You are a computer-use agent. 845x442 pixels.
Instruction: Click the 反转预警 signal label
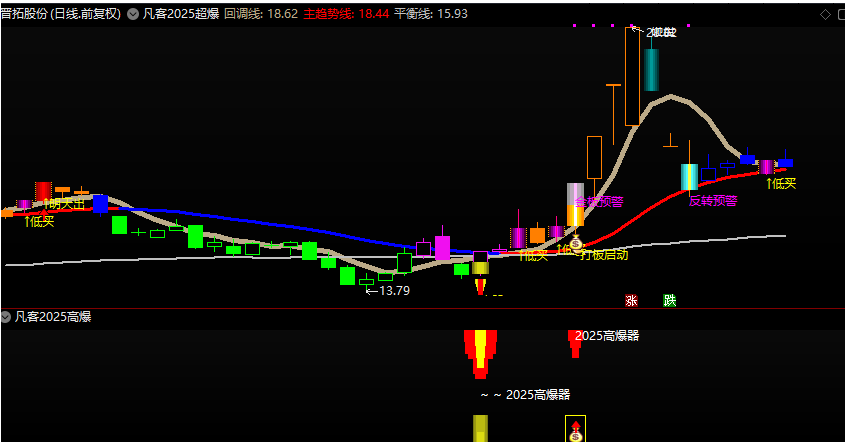(713, 201)
